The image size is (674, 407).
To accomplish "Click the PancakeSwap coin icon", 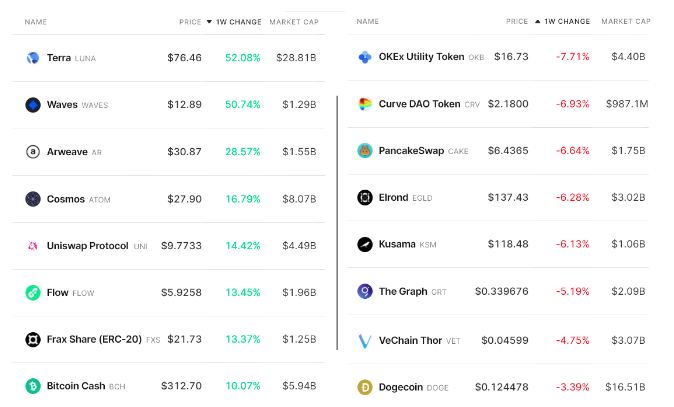I will [x=365, y=151].
